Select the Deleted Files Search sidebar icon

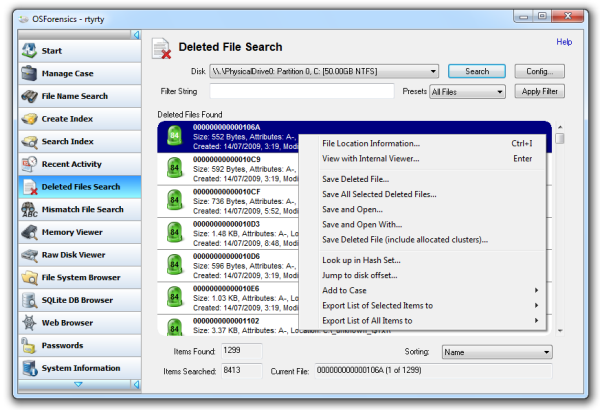click(29, 187)
